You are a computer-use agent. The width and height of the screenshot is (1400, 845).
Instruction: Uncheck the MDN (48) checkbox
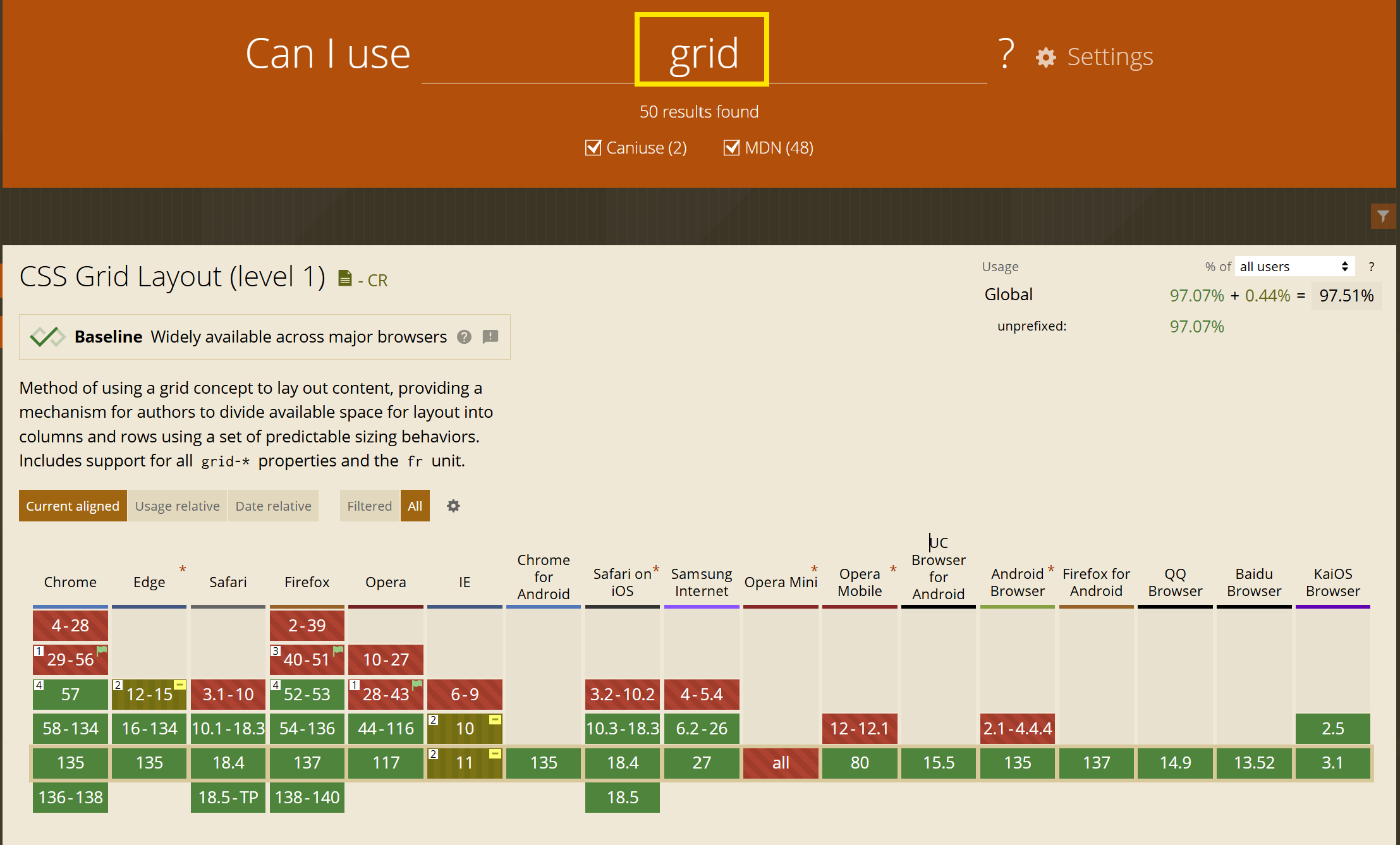[731, 148]
